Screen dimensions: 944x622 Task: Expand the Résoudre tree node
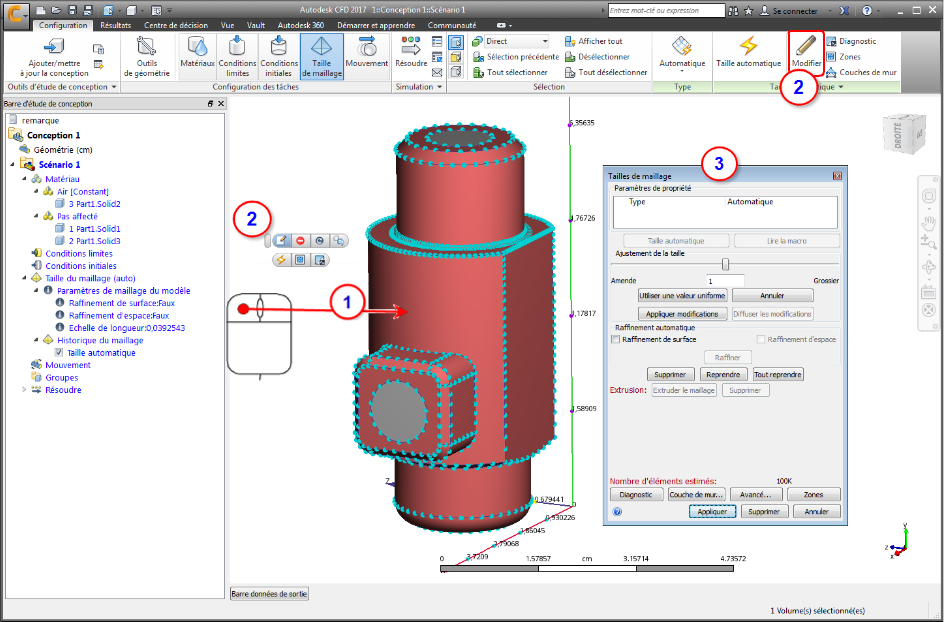pos(24,390)
